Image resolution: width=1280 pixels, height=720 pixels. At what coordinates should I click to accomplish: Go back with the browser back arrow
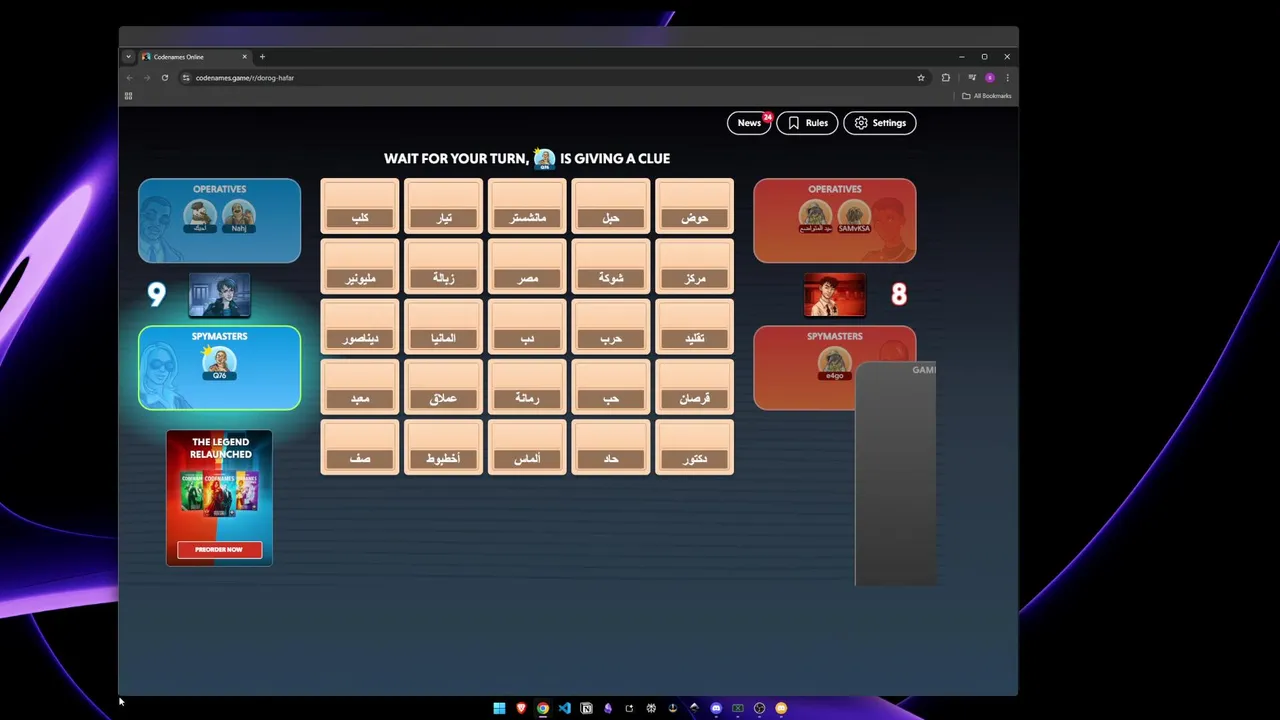point(129,78)
